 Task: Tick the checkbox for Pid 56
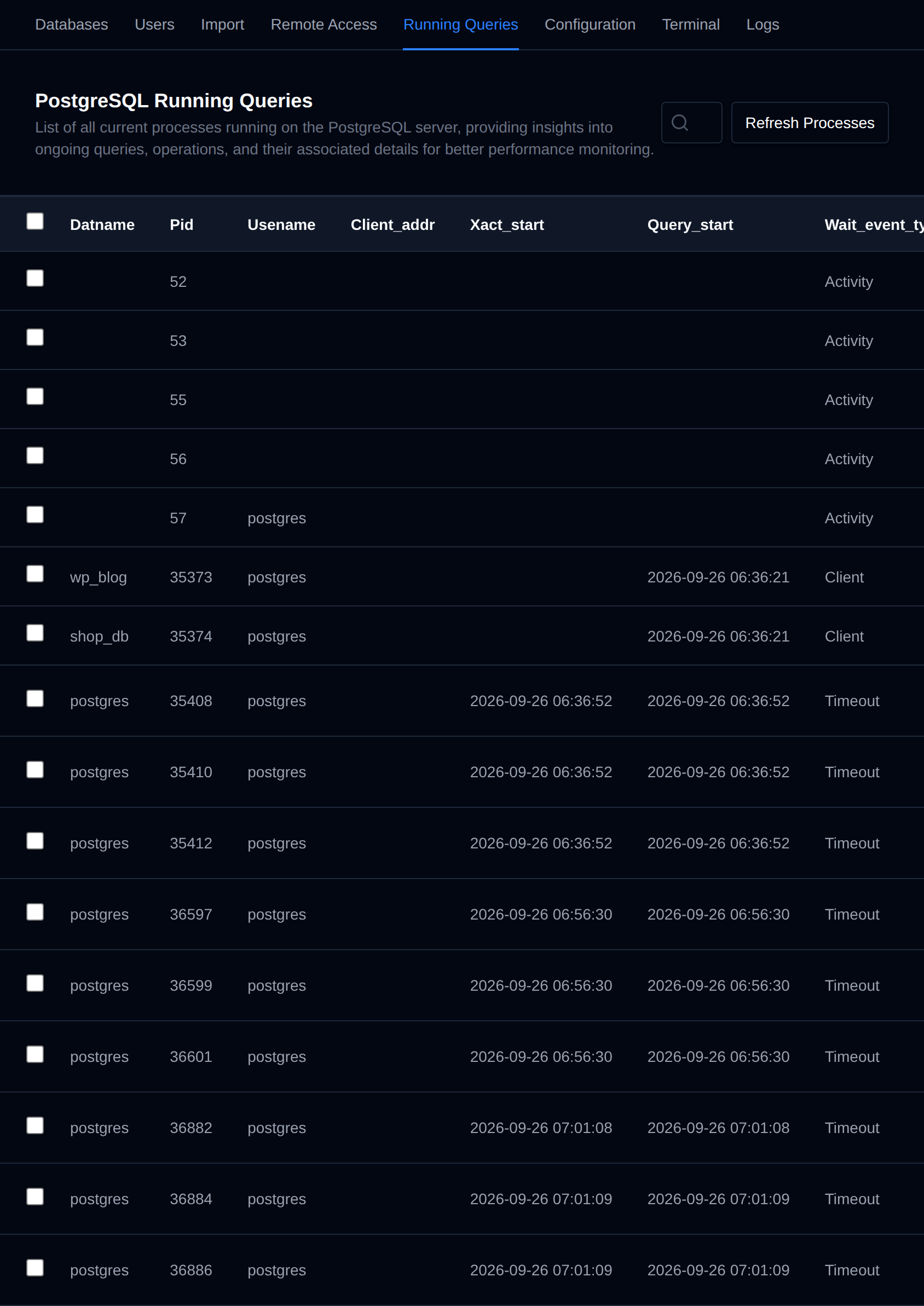tap(35, 455)
